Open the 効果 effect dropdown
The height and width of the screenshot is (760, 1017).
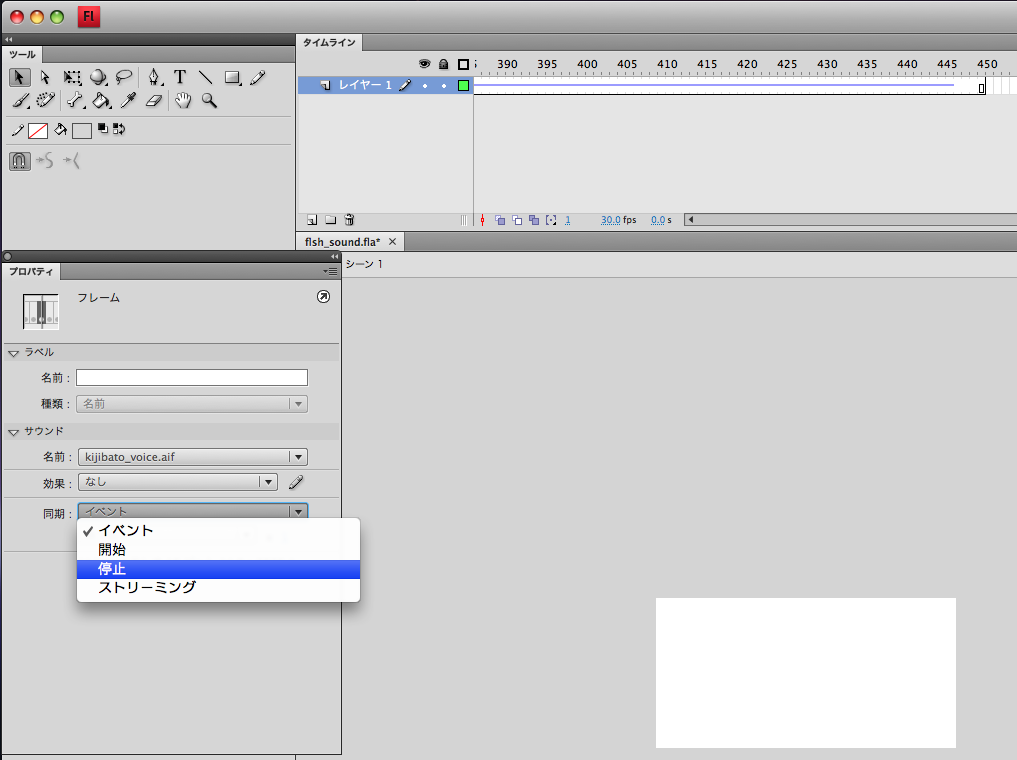[178, 482]
